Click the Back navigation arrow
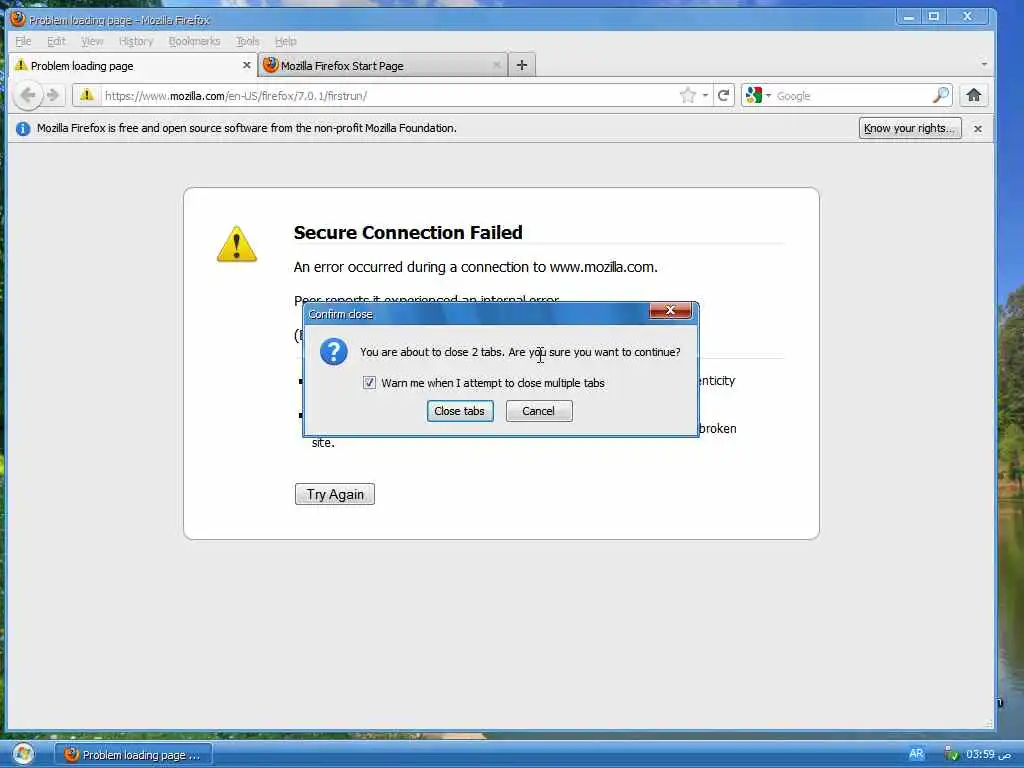 tap(27, 95)
